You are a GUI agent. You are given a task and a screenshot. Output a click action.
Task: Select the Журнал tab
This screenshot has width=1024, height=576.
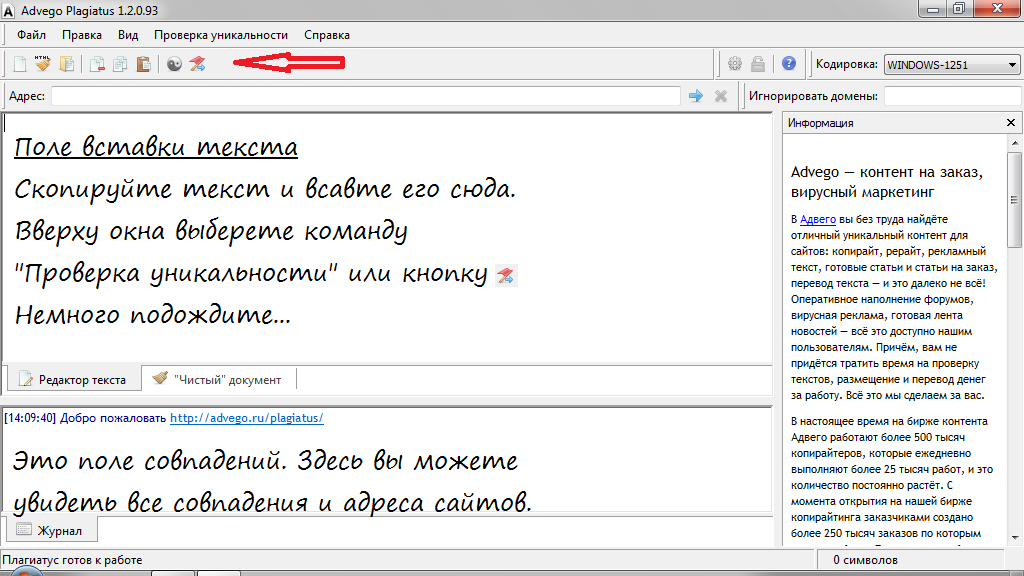pyautogui.click(x=51, y=530)
